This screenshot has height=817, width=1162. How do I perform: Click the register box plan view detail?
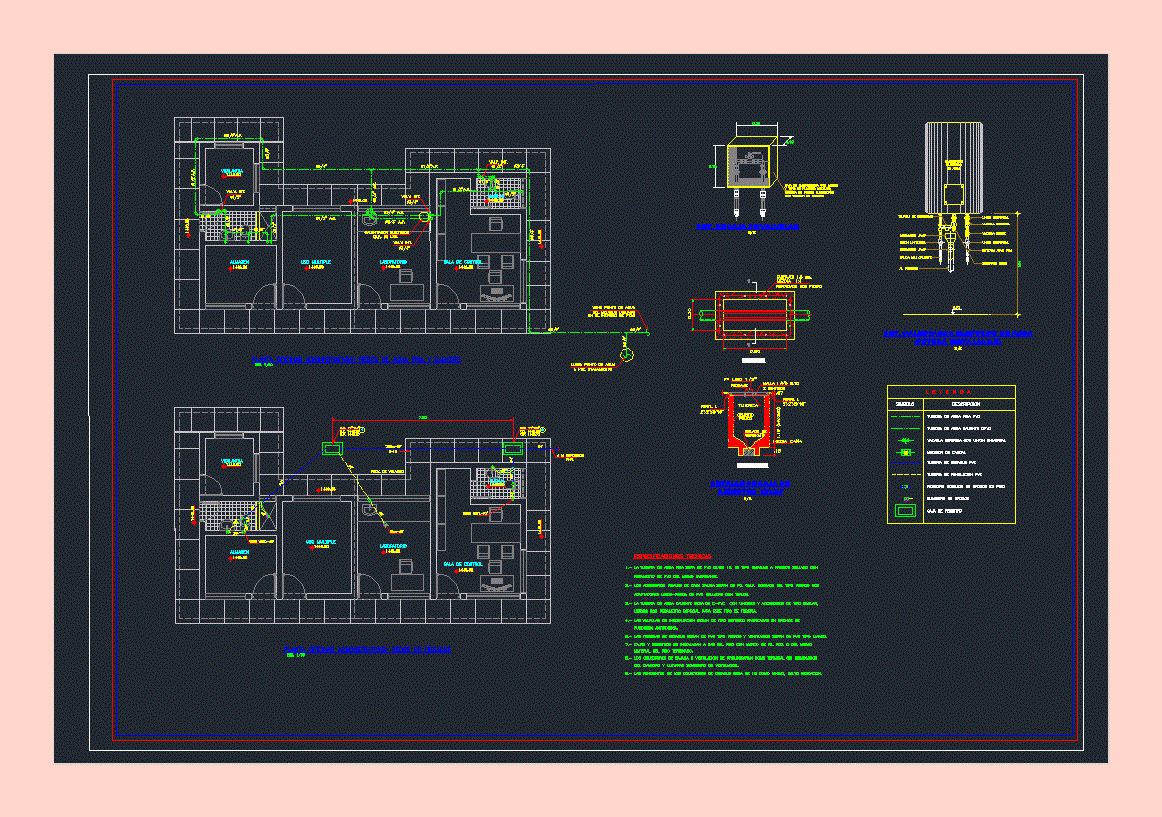tap(750, 314)
